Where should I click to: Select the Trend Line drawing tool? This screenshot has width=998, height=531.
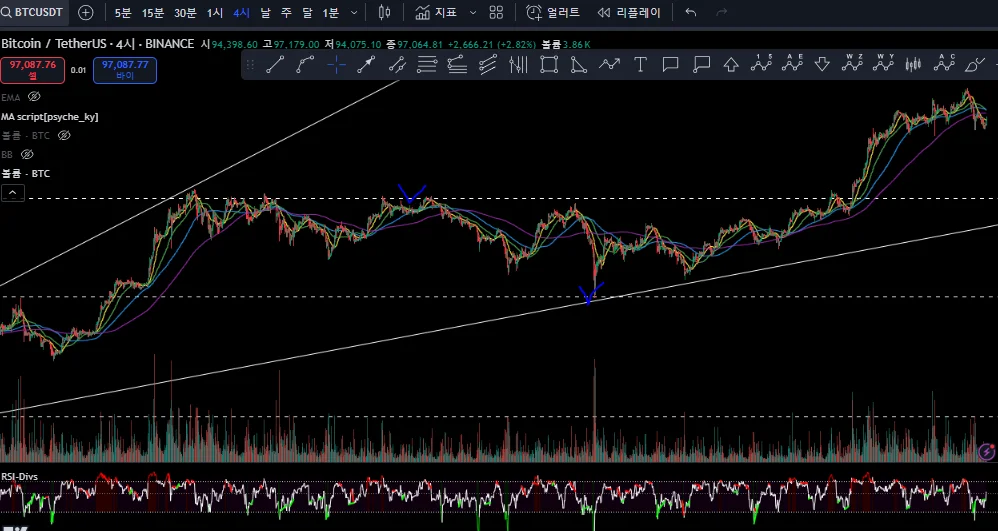[x=275, y=64]
